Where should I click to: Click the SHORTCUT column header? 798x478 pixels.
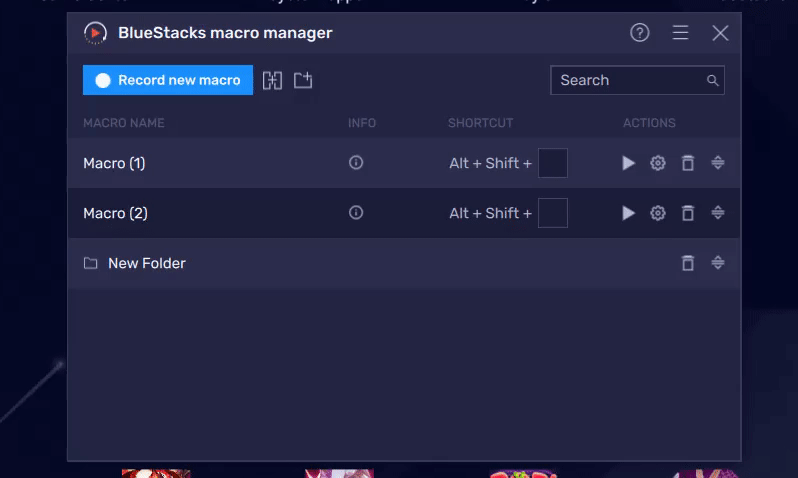[x=480, y=123]
